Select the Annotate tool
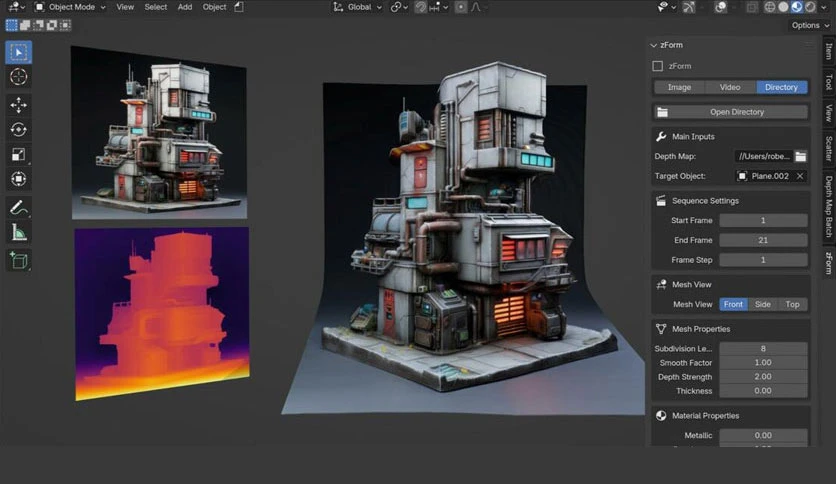Image resolution: width=836 pixels, height=484 pixels. (19, 207)
